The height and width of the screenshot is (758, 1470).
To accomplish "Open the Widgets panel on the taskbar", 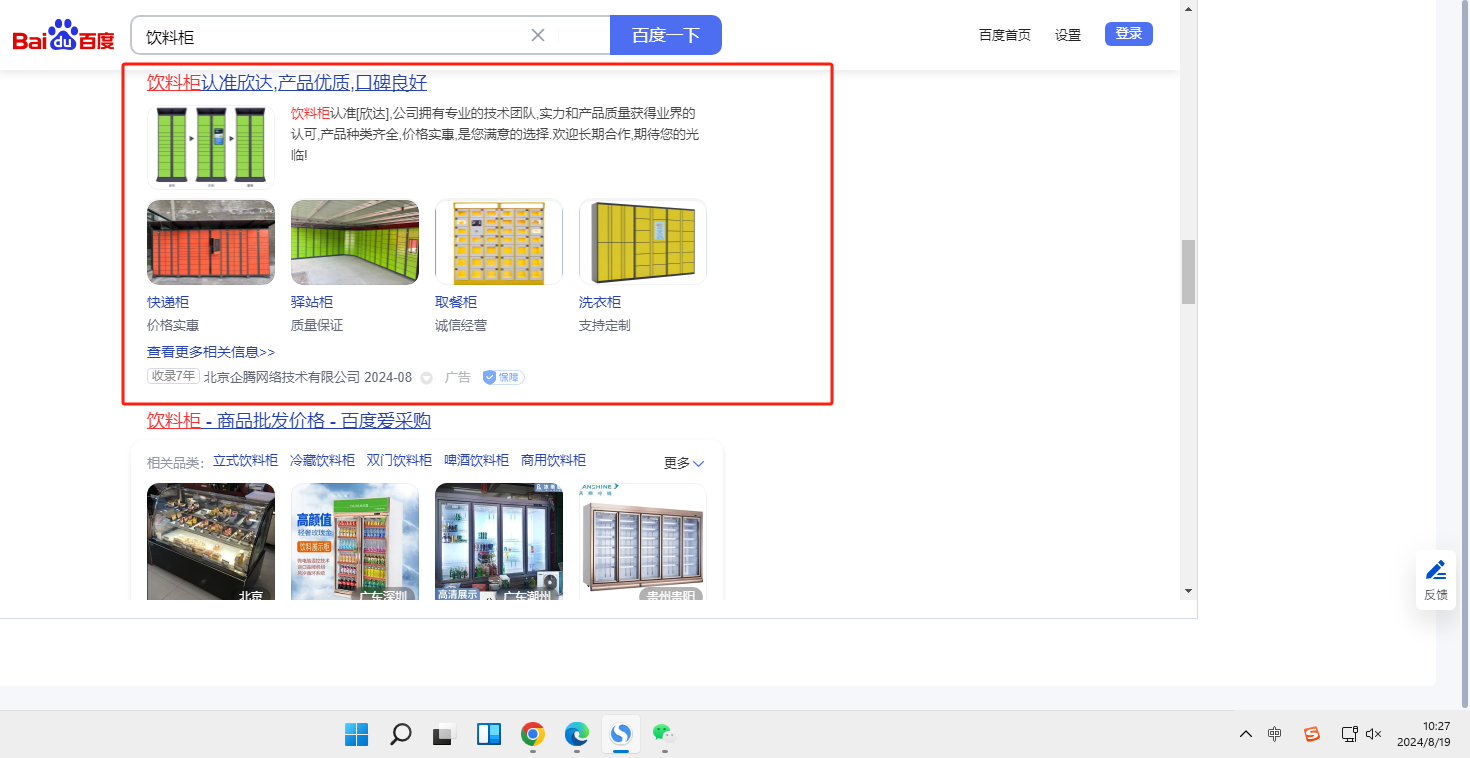I will pyautogui.click(x=489, y=735).
